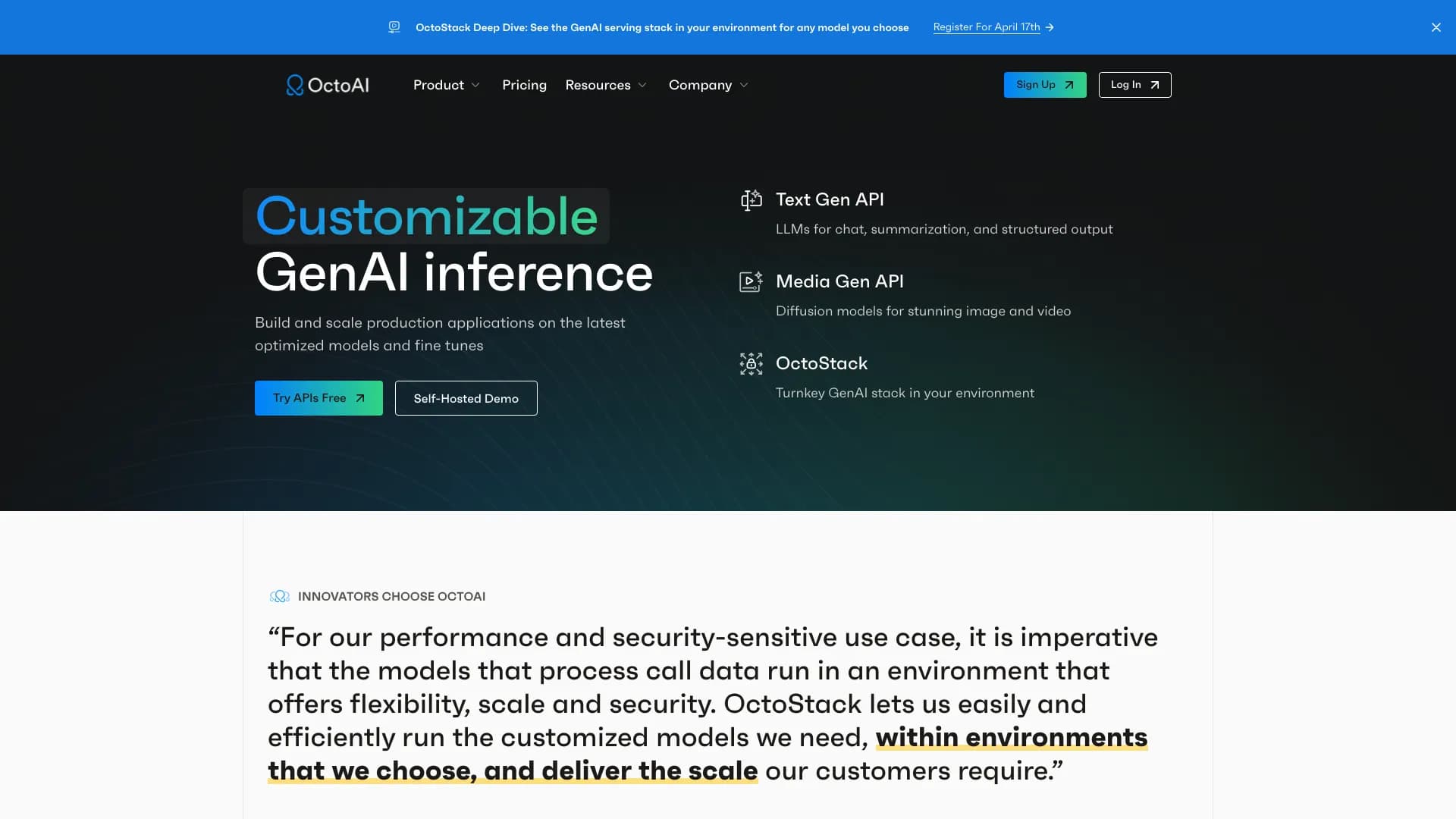Click the highlighted Customizable headline word
Image resolution: width=1456 pixels, height=819 pixels.
pos(426,217)
